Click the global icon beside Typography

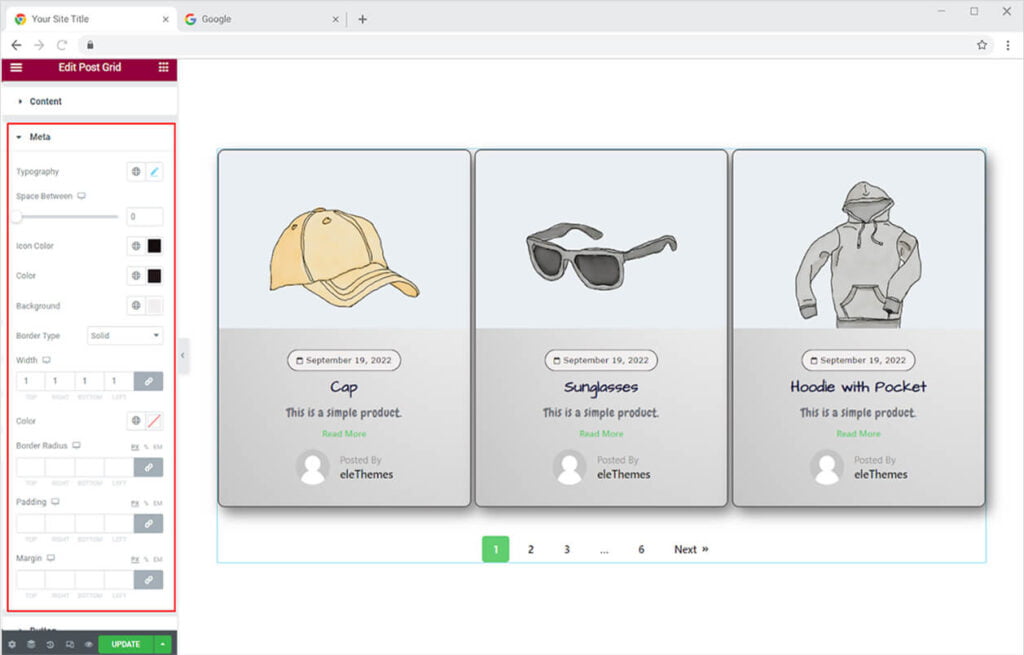point(136,172)
